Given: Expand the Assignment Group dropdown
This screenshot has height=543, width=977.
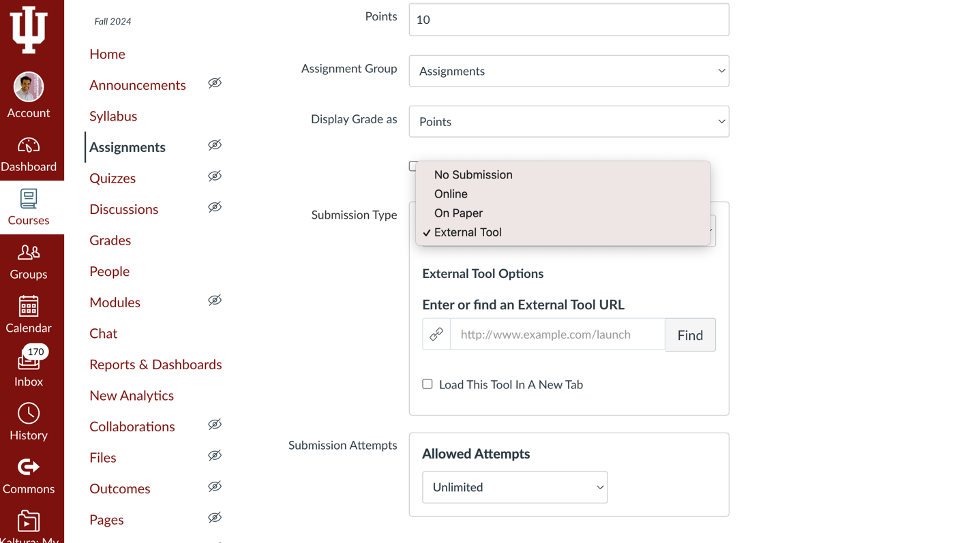Looking at the screenshot, I should (x=569, y=71).
